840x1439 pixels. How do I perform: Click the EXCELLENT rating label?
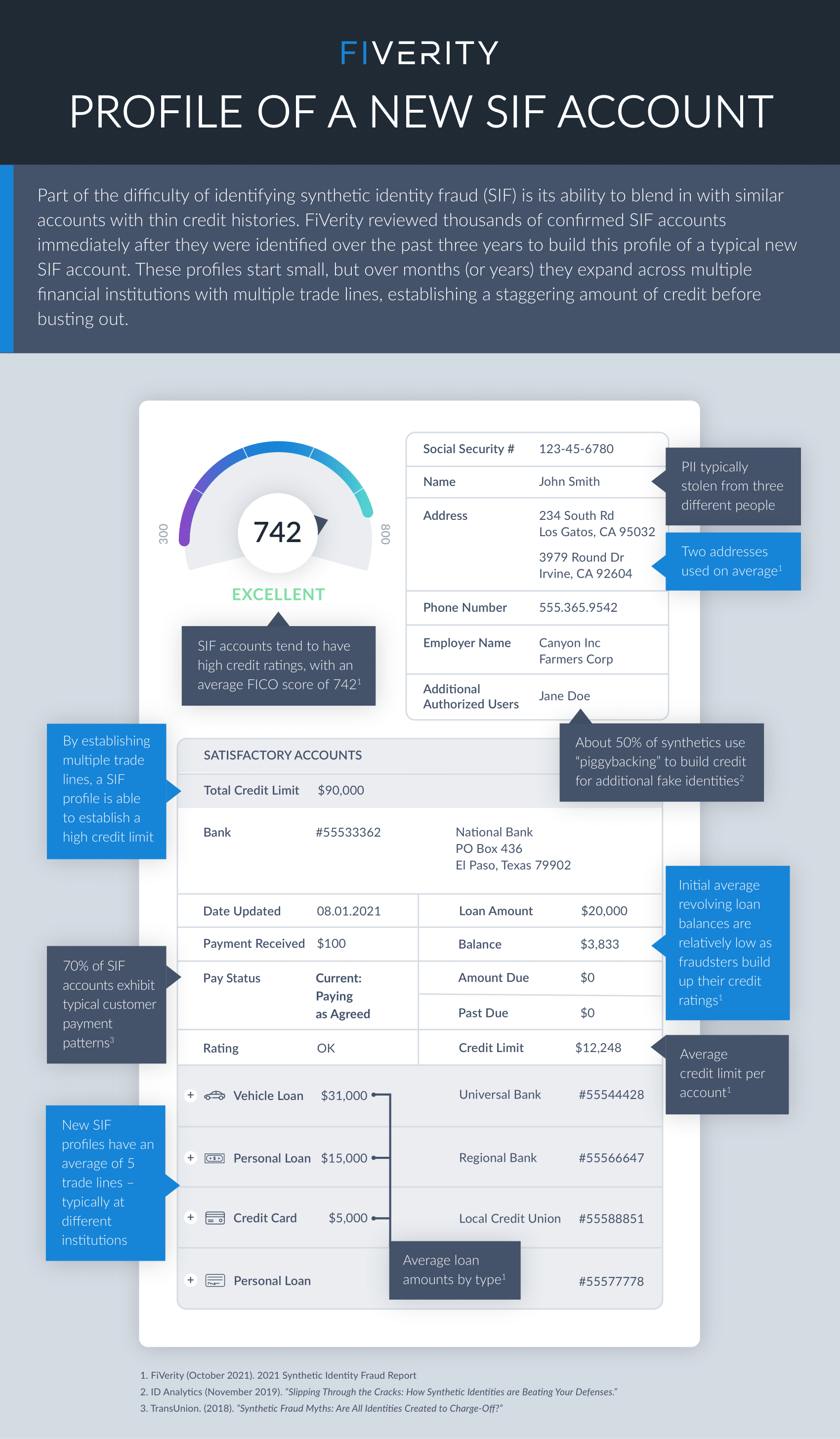tap(278, 594)
